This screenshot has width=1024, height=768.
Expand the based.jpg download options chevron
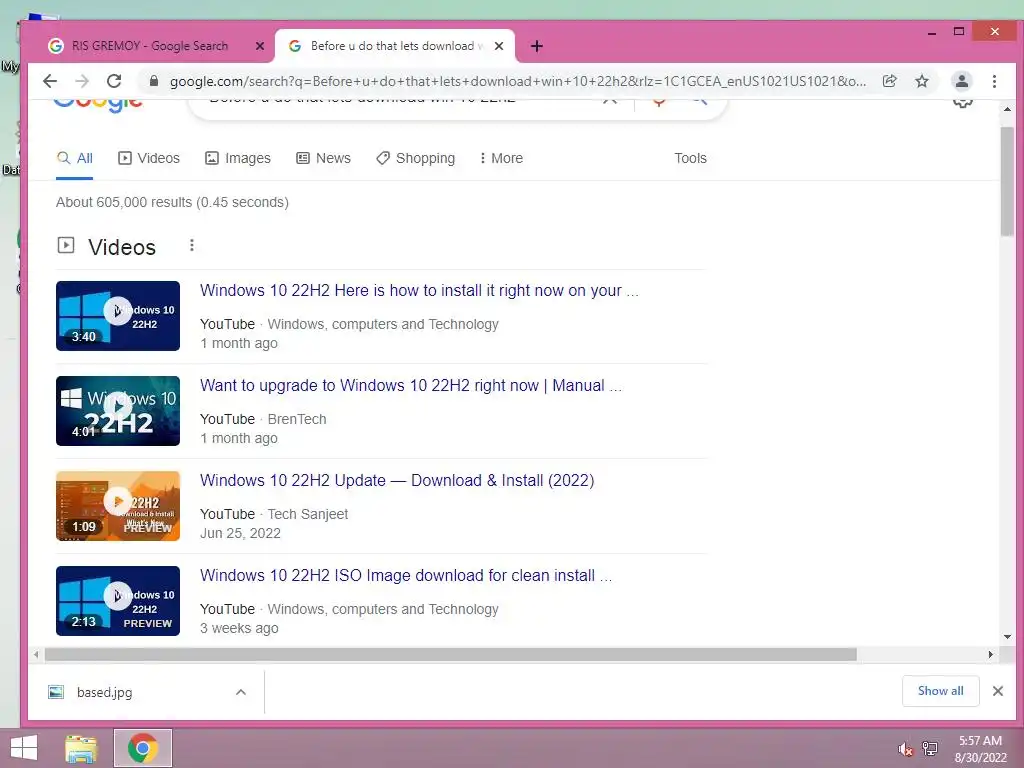(x=241, y=692)
